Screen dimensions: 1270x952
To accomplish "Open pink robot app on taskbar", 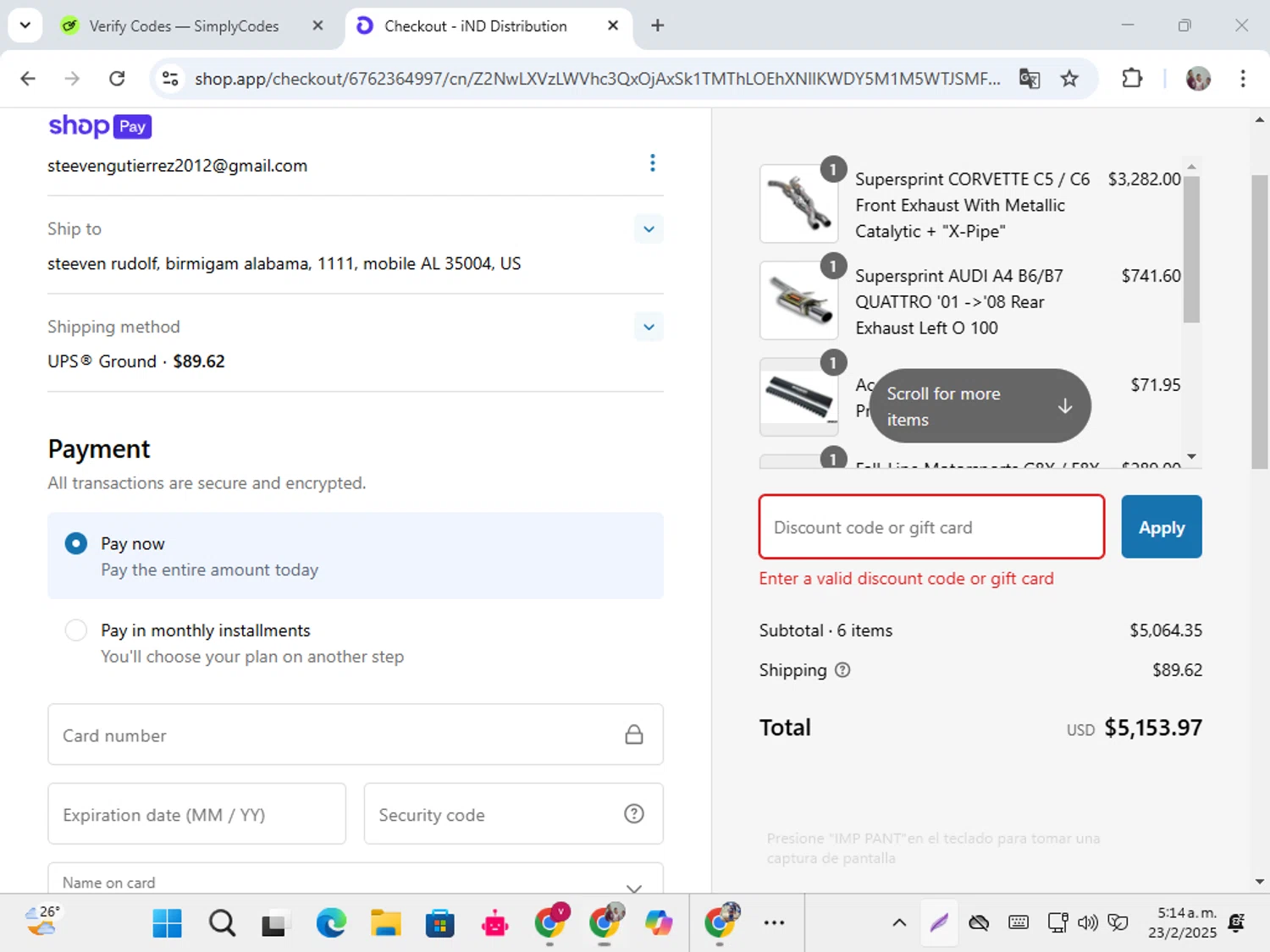I will [494, 923].
